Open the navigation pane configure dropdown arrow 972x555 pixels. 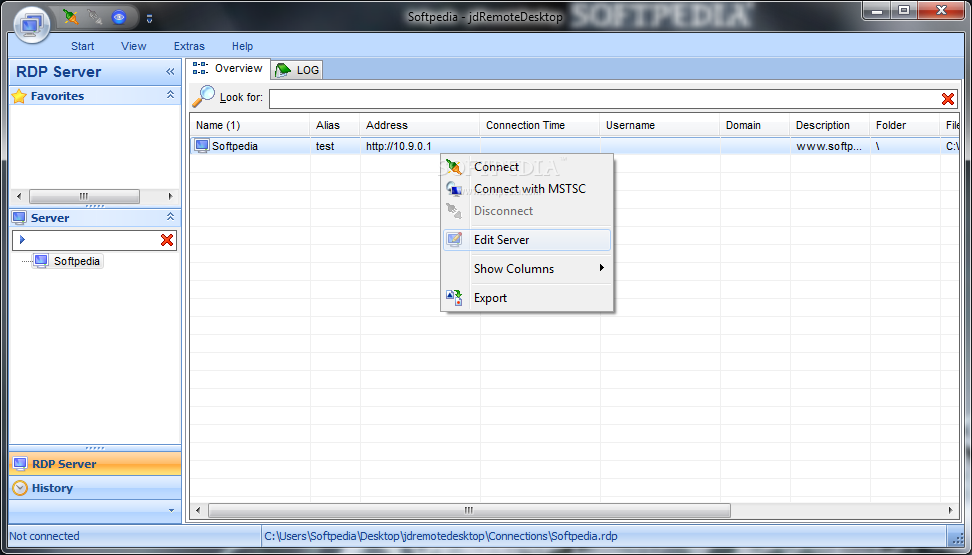click(172, 510)
